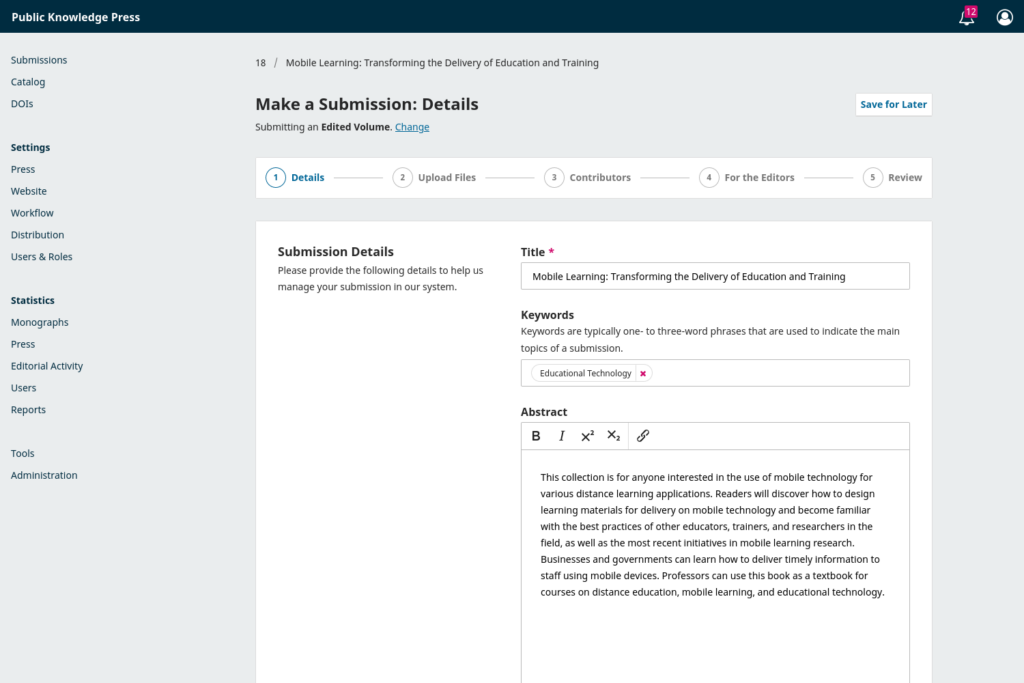
Task: Open Submissions from the sidebar
Action: click(38, 60)
